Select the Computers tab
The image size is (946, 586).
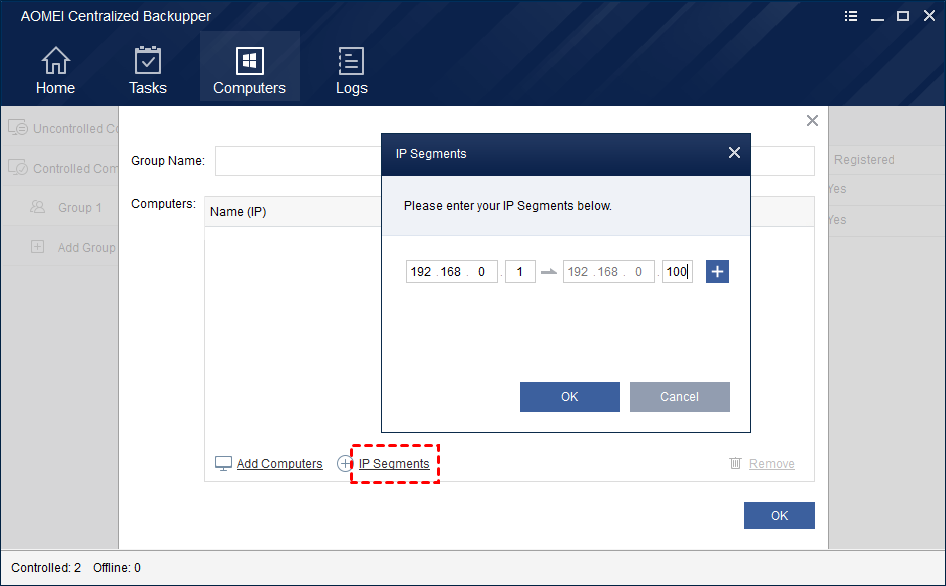(x=249, y=66)
